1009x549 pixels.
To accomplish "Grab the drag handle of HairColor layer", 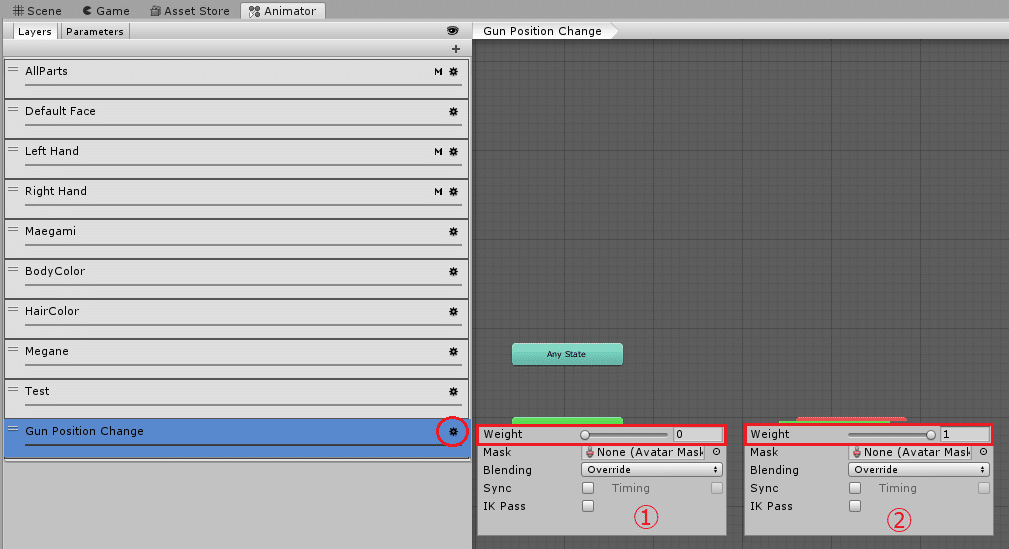I will [13, 309].
